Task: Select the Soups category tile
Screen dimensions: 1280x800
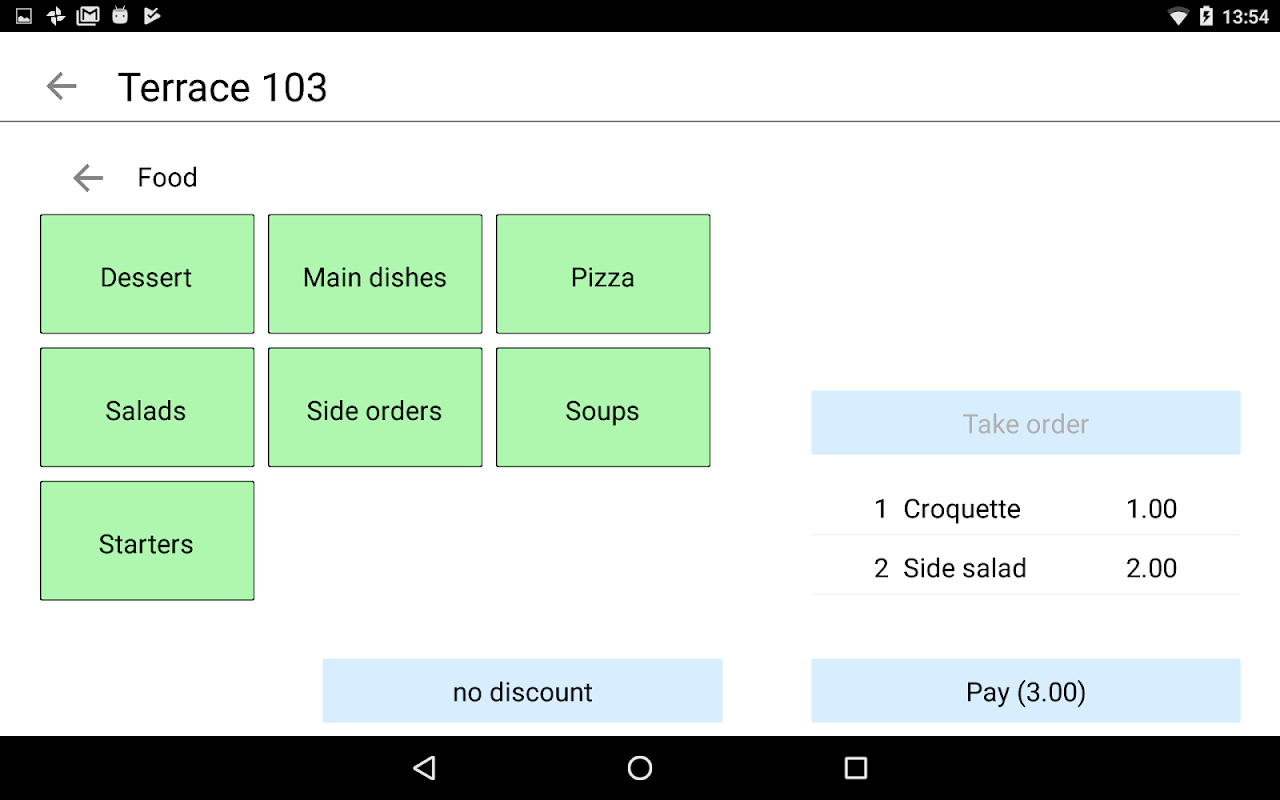Action: tap(603, 407)
